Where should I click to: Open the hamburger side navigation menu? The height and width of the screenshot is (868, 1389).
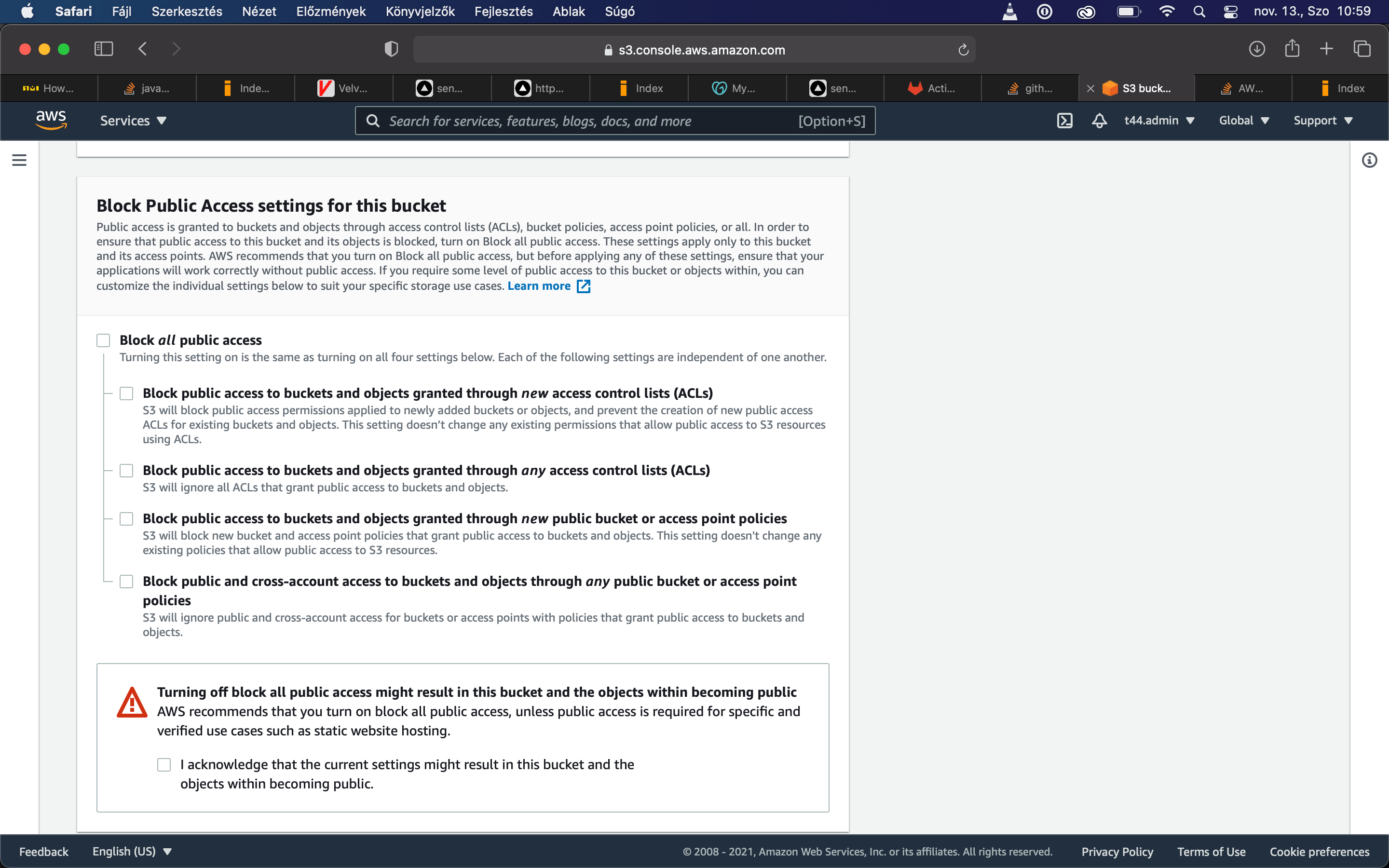pos(19,160)
